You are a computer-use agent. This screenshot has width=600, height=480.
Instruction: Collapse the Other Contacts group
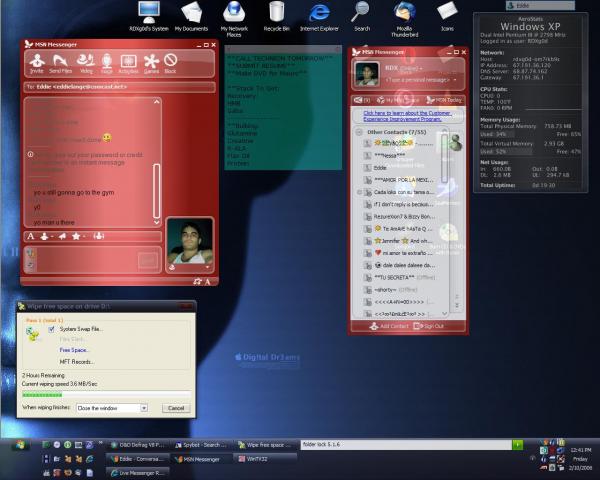pos(359,132)
